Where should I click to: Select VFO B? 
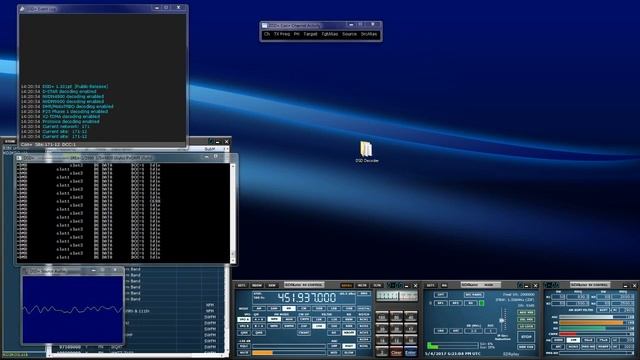pyautogui.click(x=244, y=326)
